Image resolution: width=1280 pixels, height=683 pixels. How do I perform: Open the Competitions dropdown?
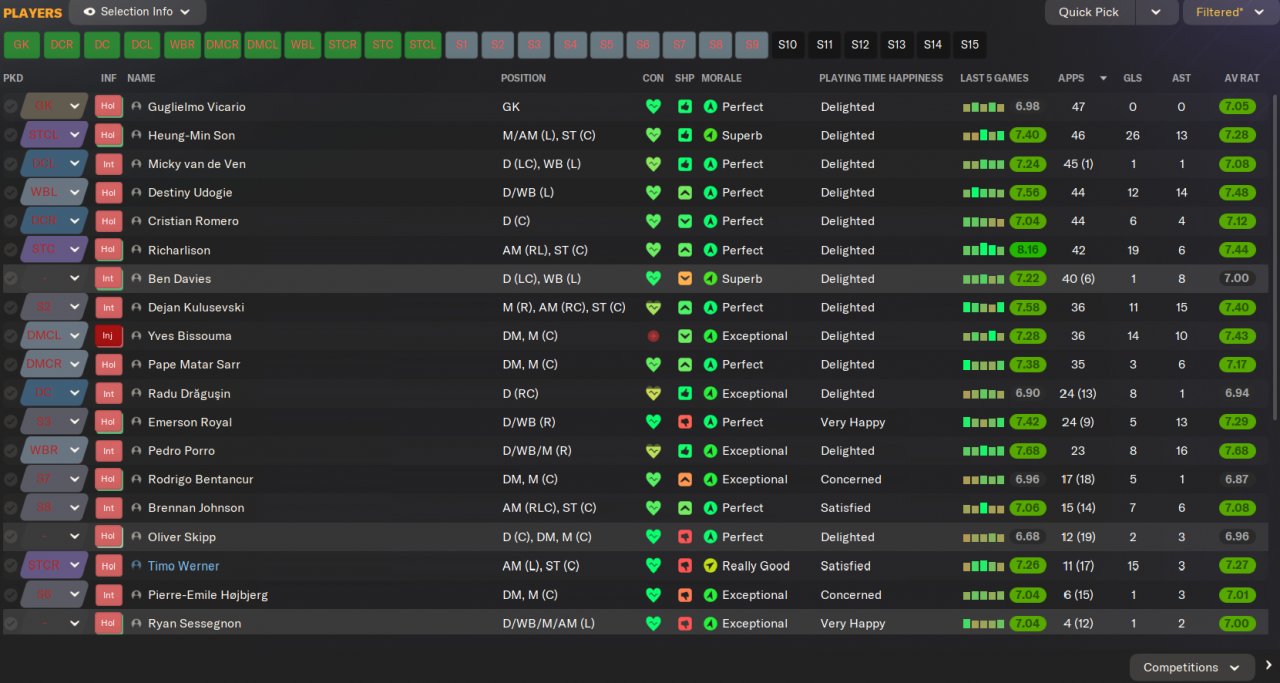[x=1192, y=667]
